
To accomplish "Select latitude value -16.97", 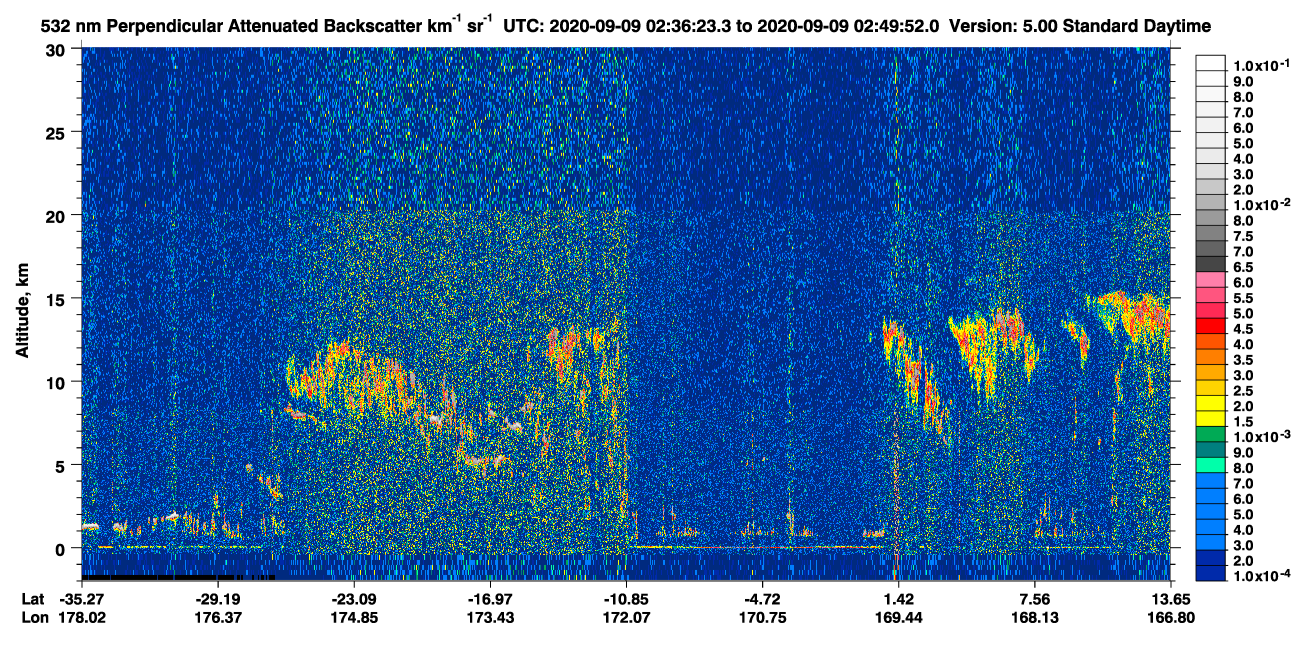I will (x=491, y=599).
